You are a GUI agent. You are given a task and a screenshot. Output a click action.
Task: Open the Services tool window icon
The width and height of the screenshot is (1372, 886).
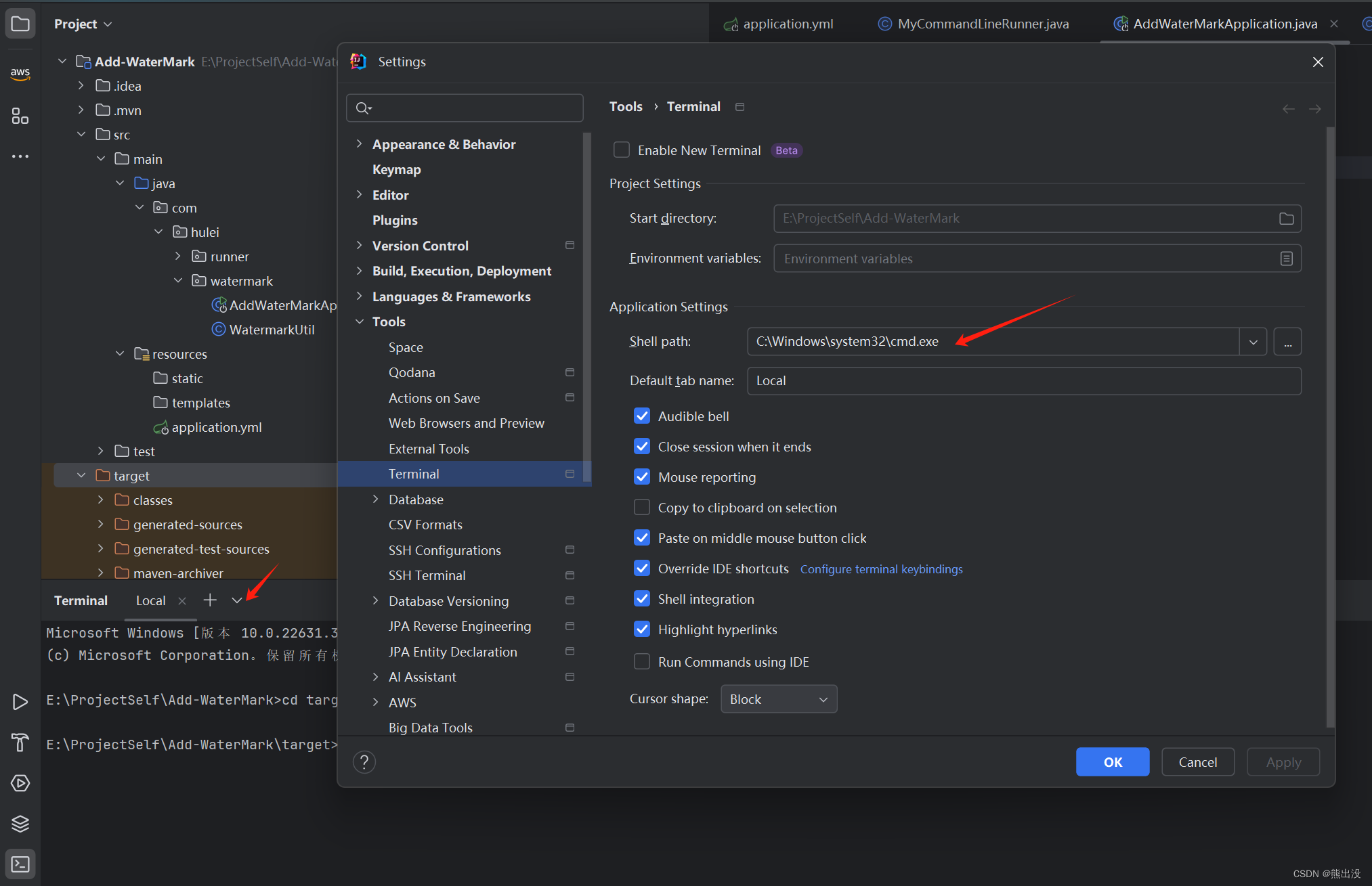[20, 783]
